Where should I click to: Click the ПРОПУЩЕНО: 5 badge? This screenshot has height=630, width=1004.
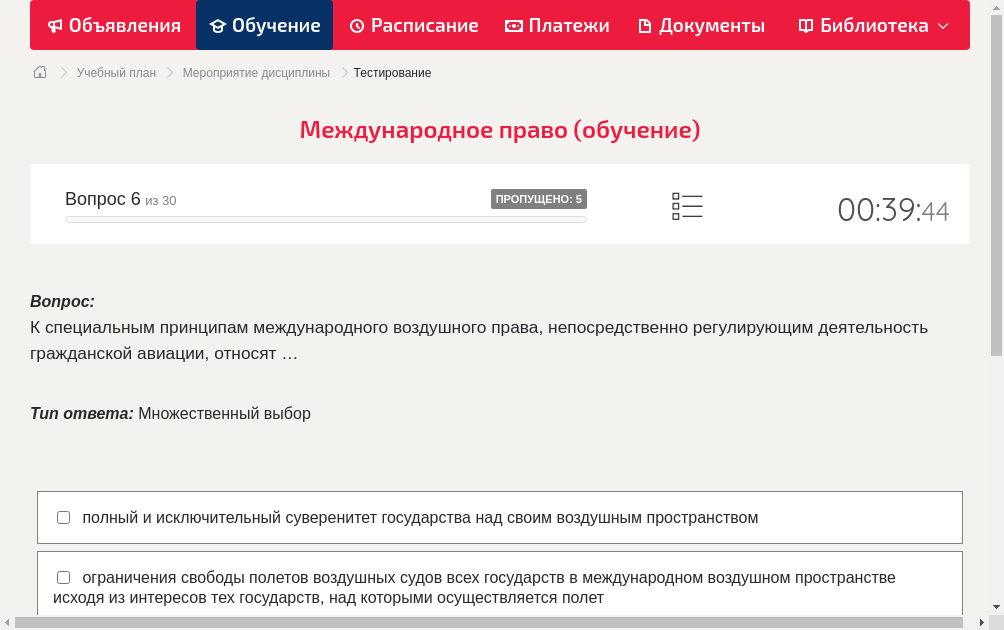pos(539,198)
